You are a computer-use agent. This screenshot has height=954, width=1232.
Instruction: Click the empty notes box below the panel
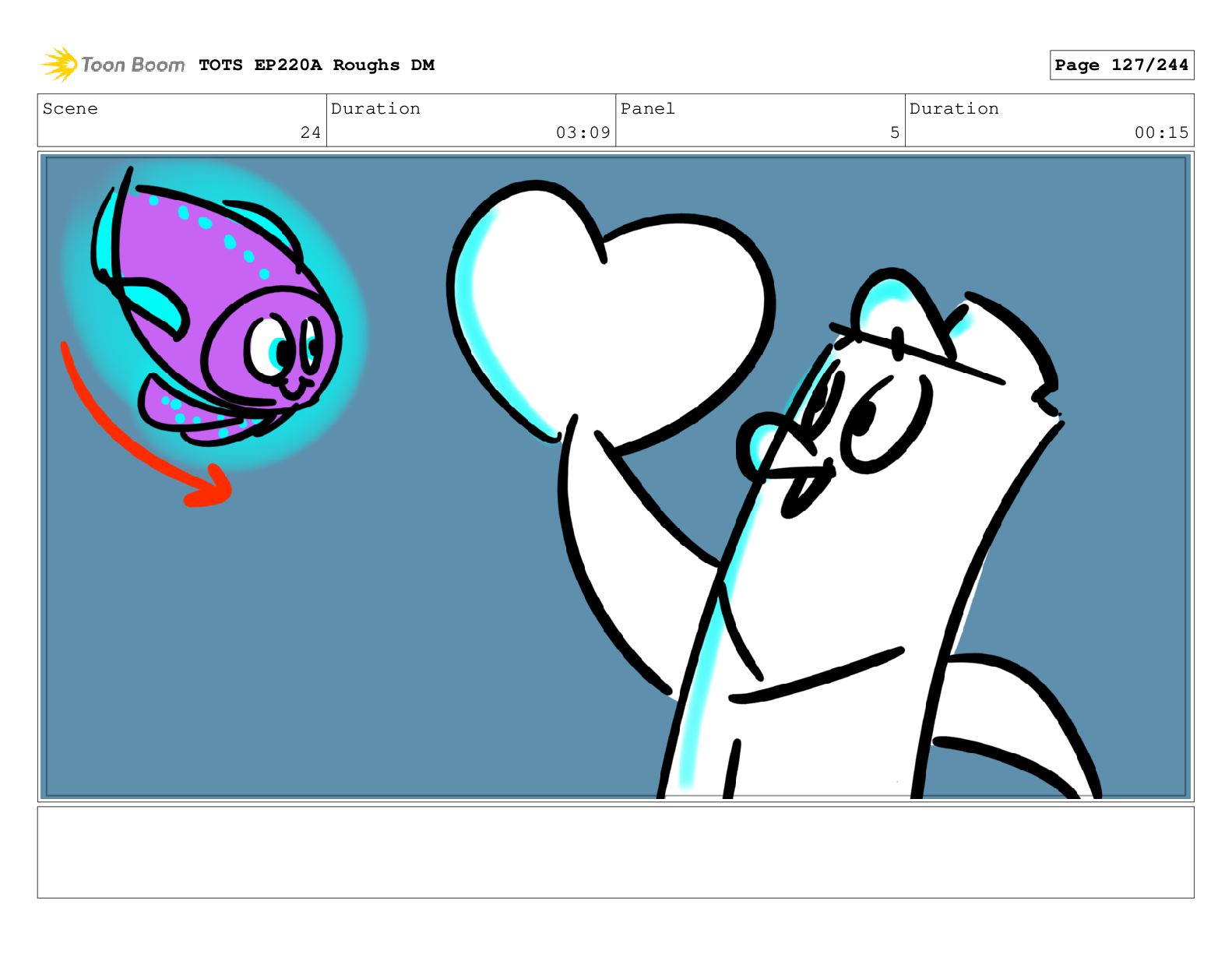(x=616, y=852)
